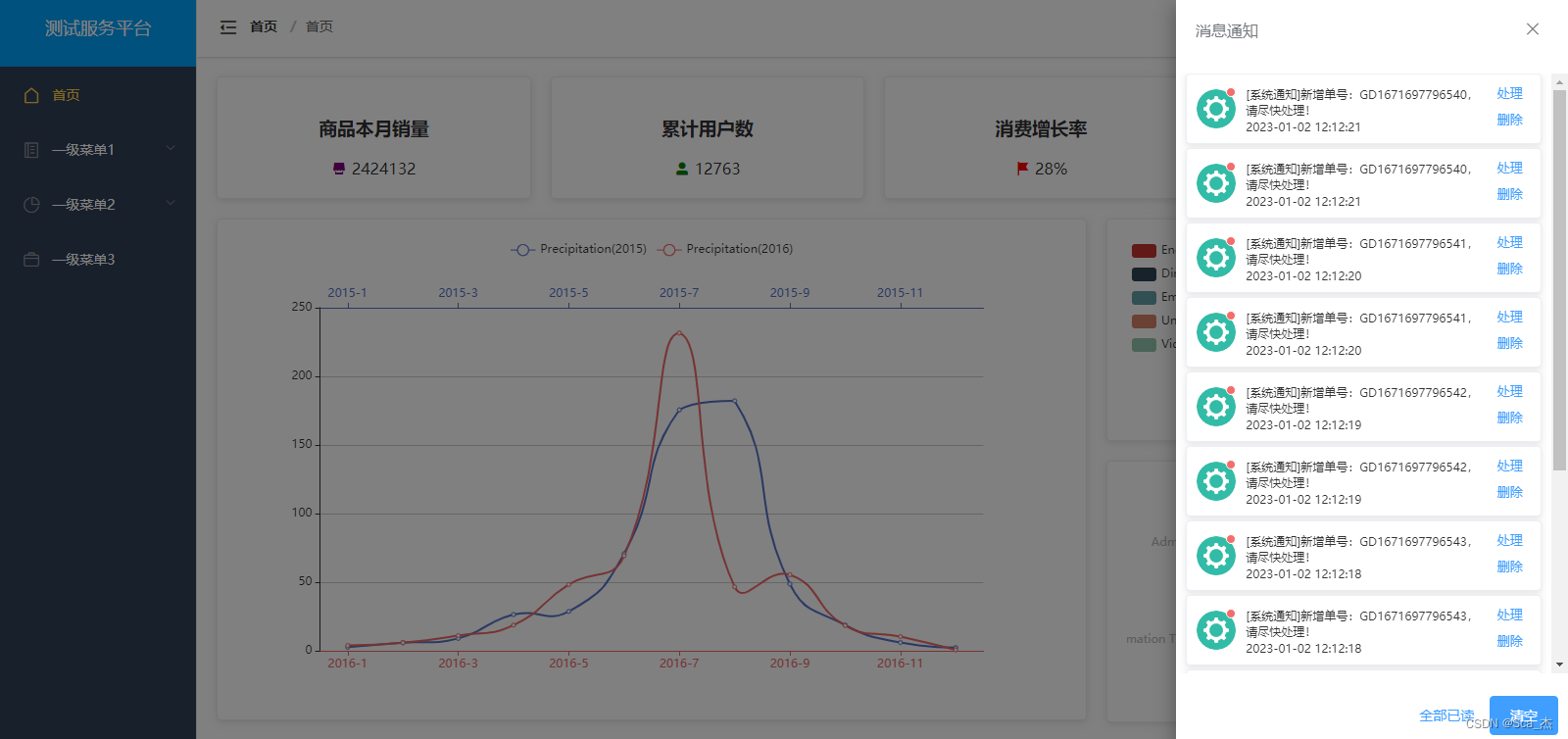
Task: Open the 一级菜单2 menu entry
Action: (x=98, y=205)
